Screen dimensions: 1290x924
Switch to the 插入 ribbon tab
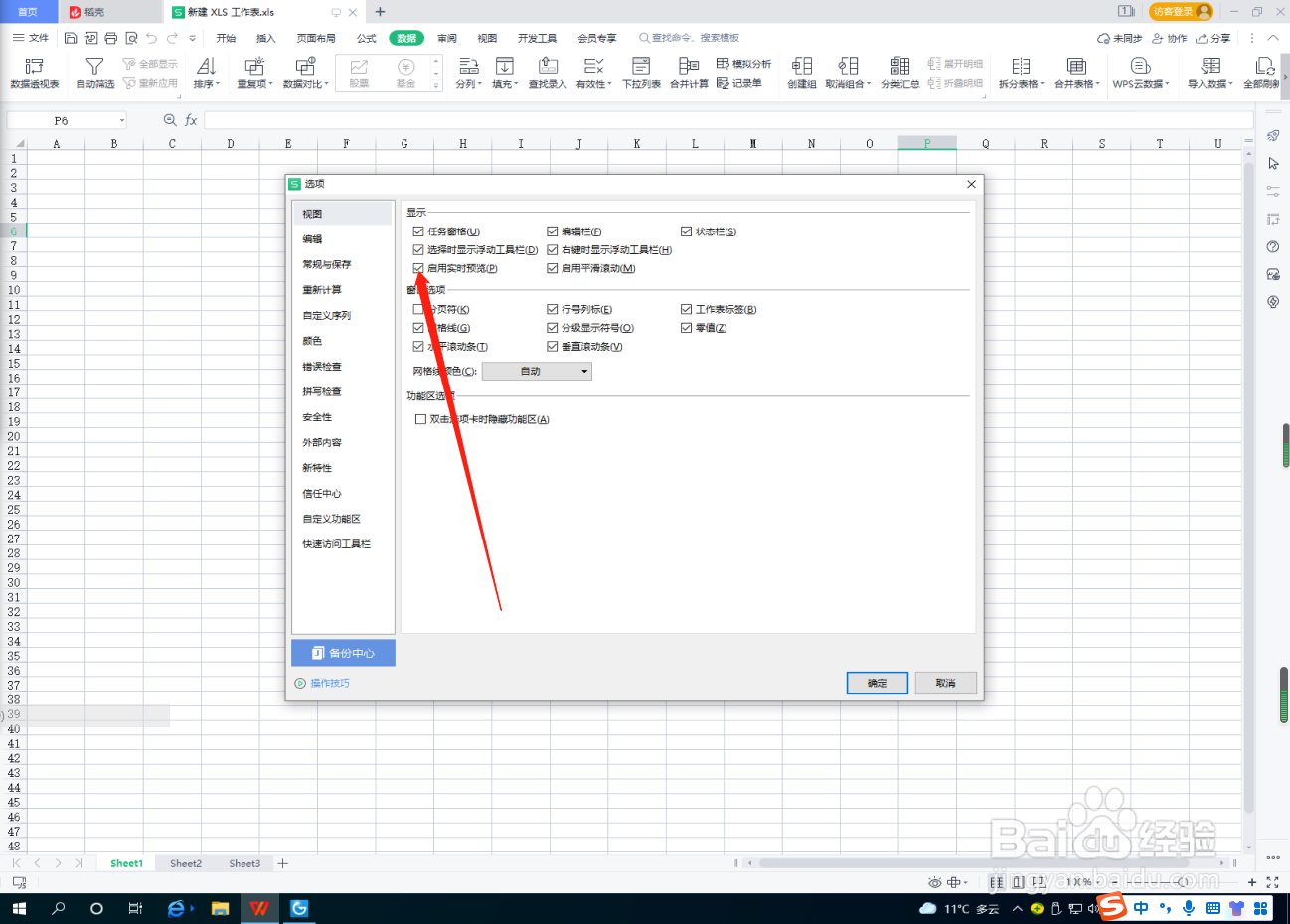[x=266, y=38]
